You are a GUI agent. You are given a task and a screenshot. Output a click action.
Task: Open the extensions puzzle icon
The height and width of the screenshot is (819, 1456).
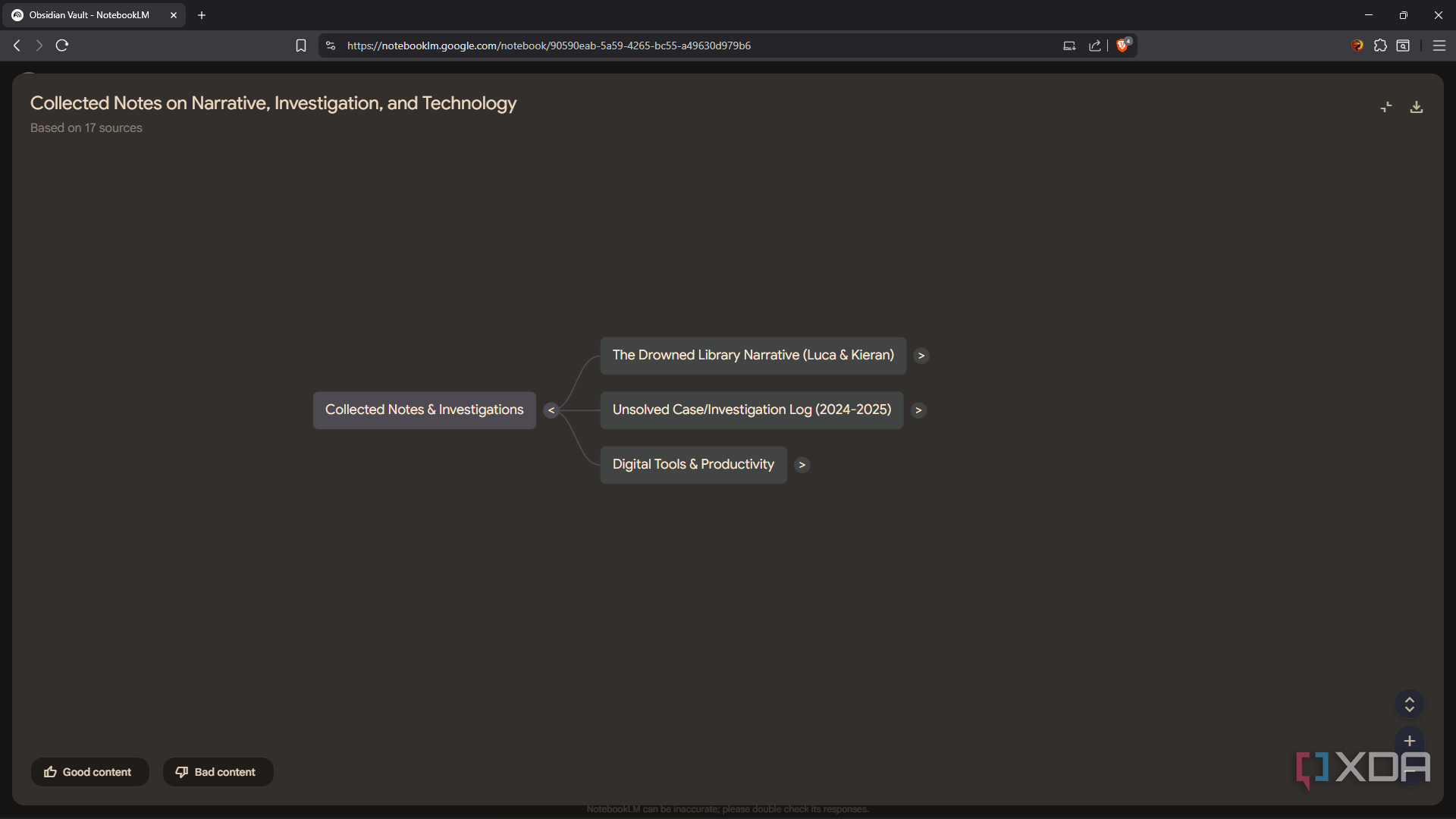(x=1381, y=45)
